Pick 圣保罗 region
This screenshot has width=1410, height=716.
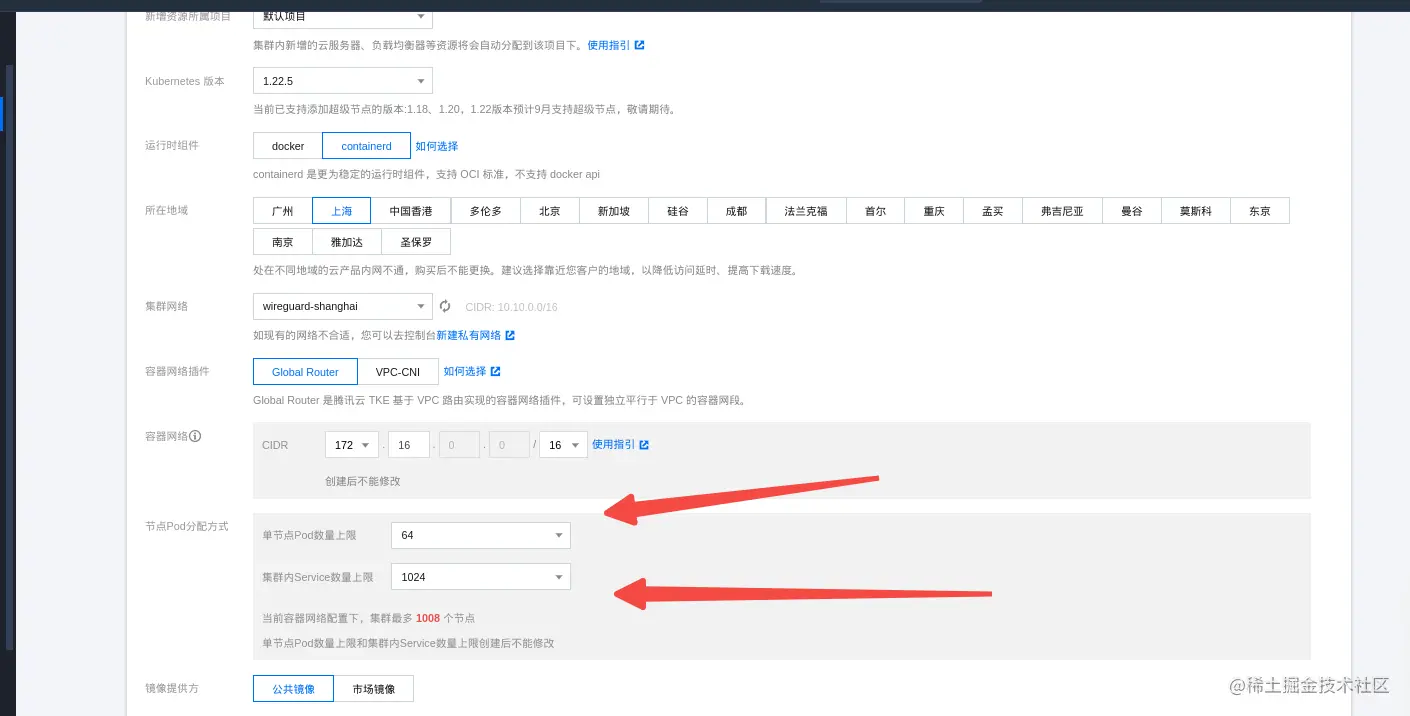[x=416, y=242]
